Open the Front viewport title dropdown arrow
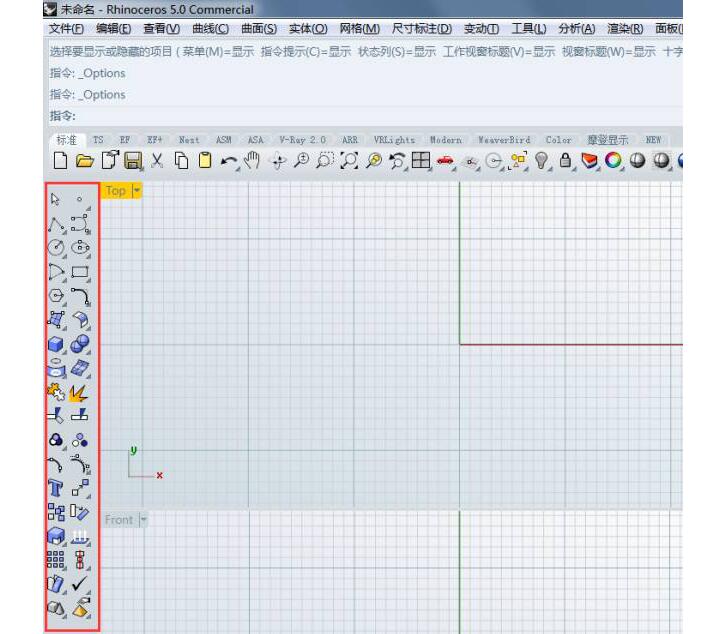 [144, 520]
